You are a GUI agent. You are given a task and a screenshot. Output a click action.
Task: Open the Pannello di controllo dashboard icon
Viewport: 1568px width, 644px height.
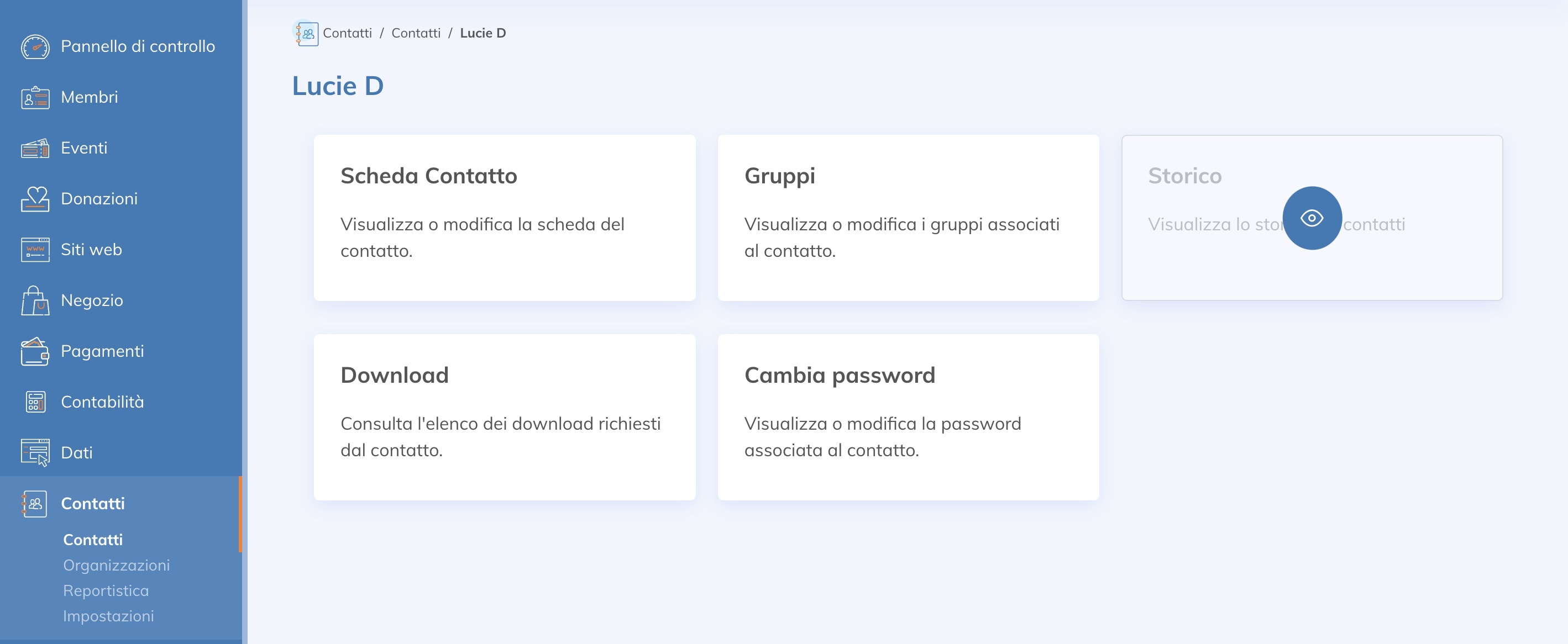(35, 46)
